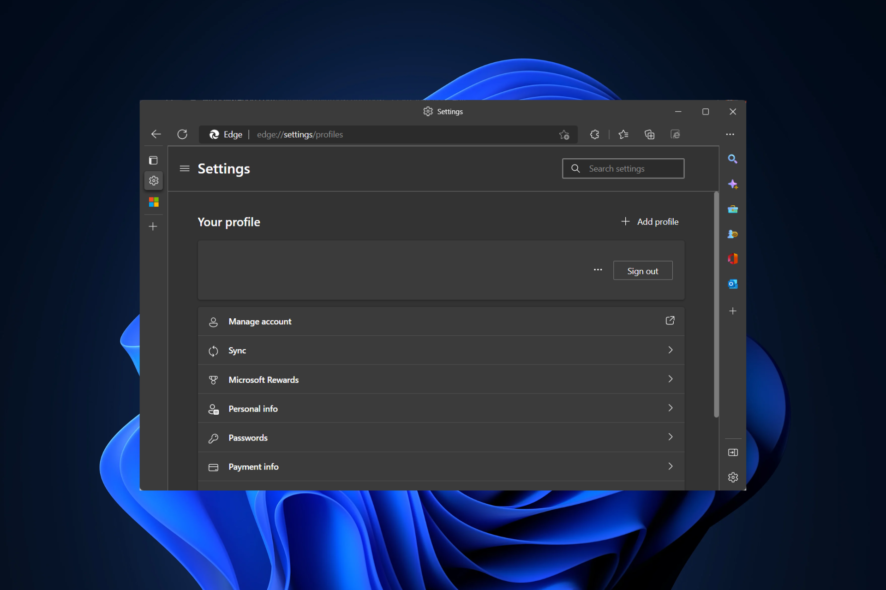The height and width of the screenshot is (590, 886).
Task: Open the Tools briefcase icon in sidebar
Action: [x=733, y=209]
